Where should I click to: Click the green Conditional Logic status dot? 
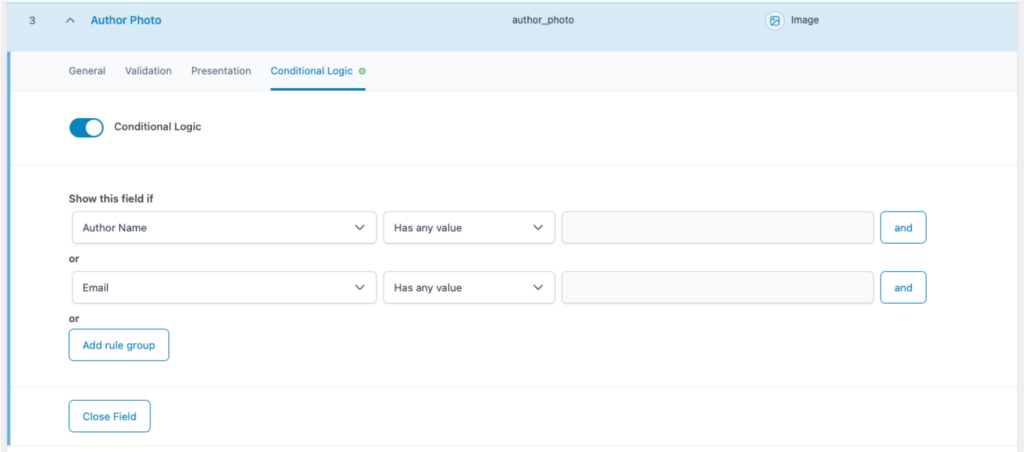point(362,71)
